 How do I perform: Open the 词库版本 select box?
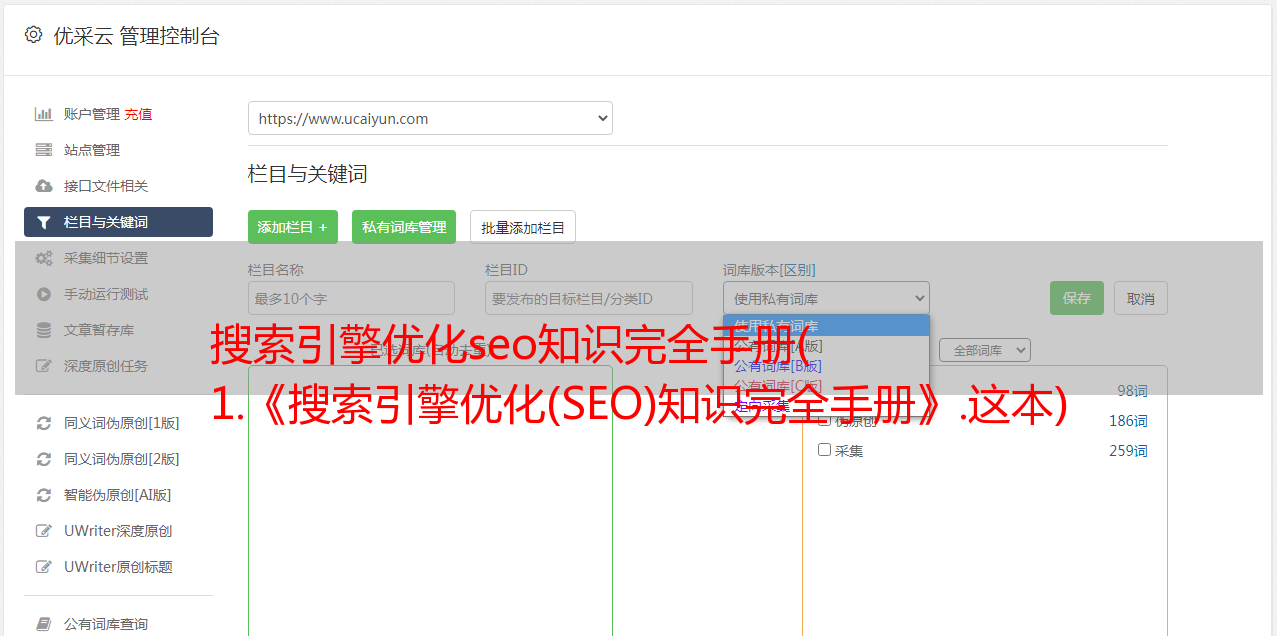tap(826, 298)
